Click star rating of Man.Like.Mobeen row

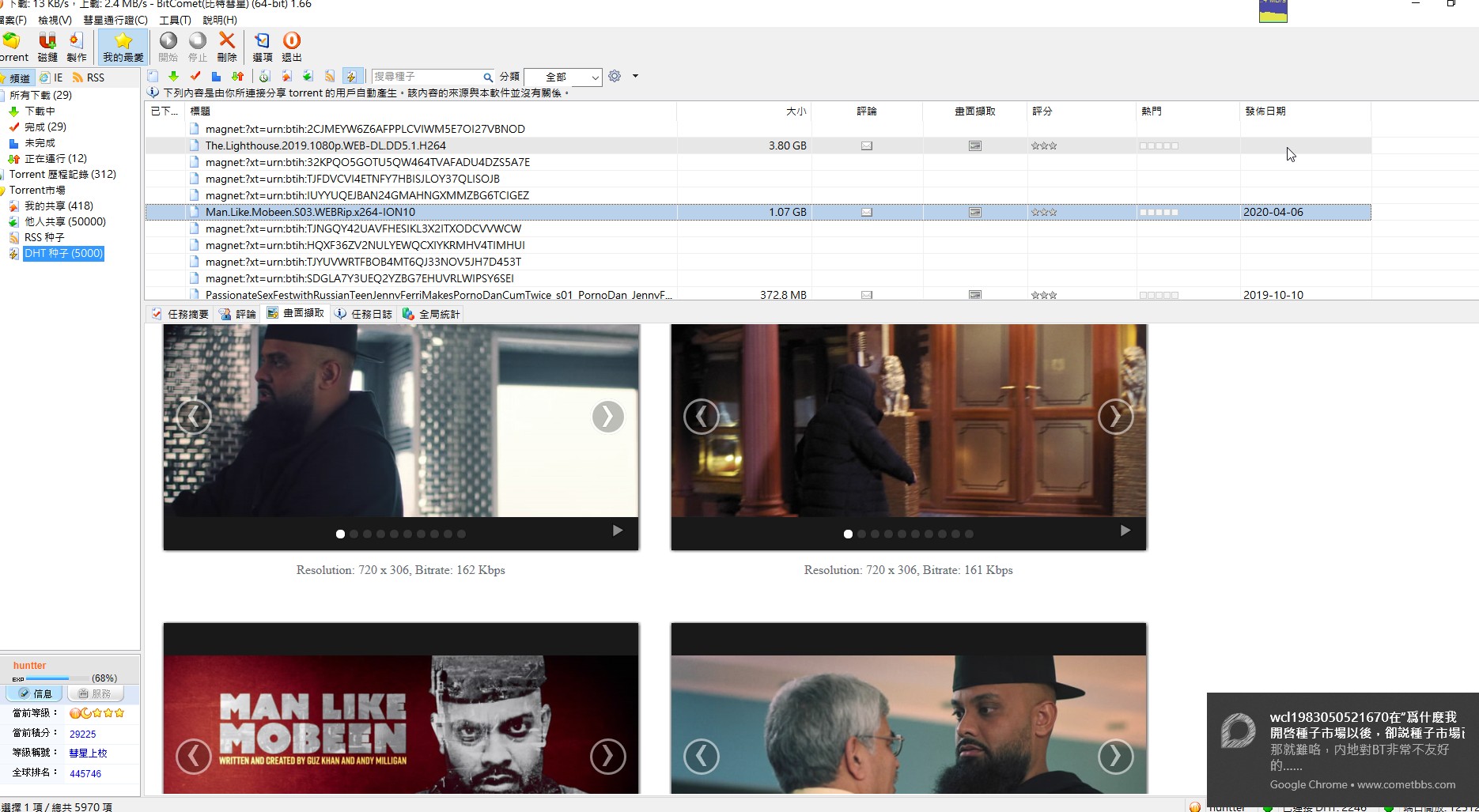coord(1044,212)
